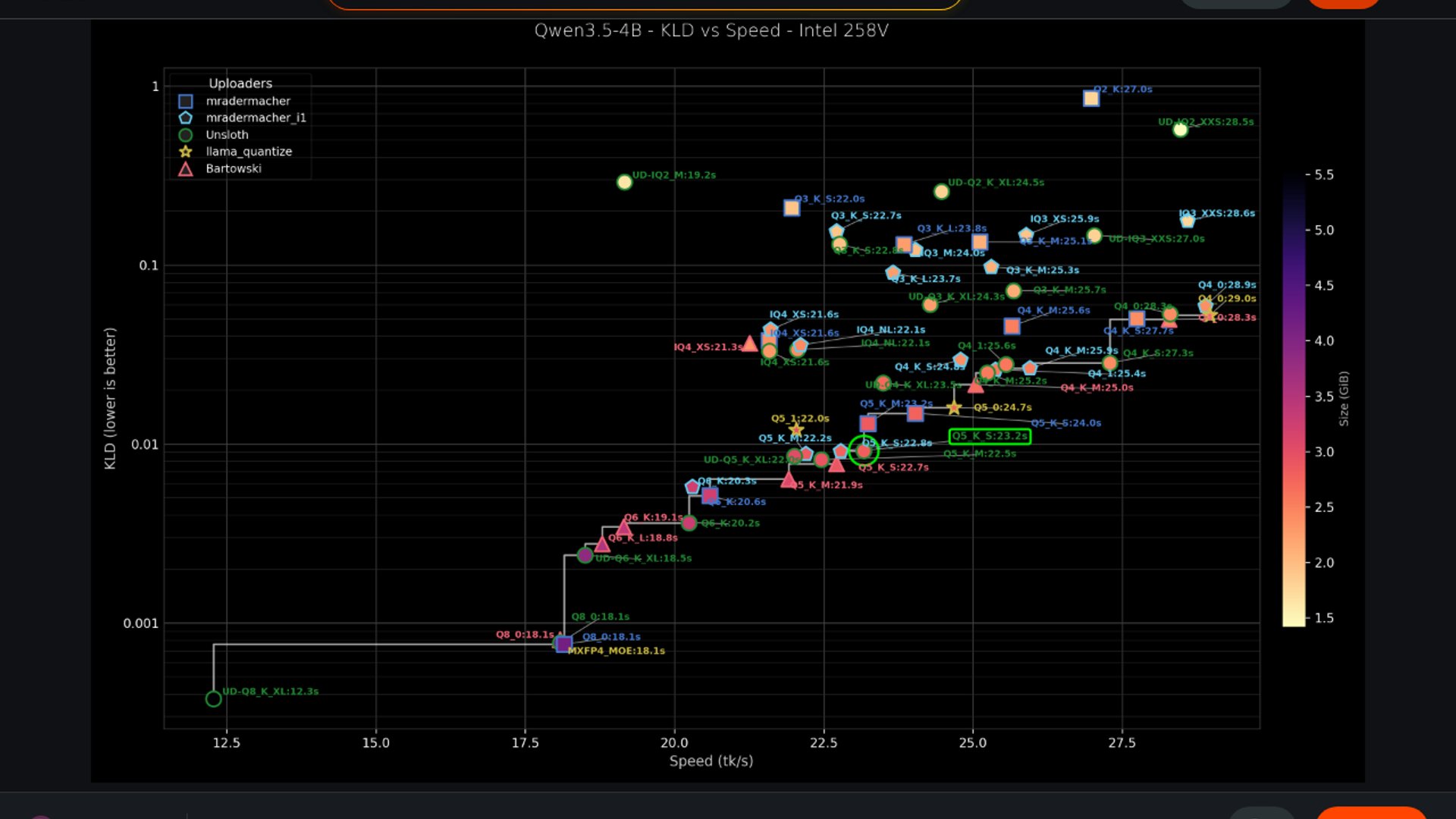Image resolution: width=1456 pixels, height=819 pixels.
Task: Select the UD-Q2_K_XL:24.5s circle marker
Action: pos(941,192)
